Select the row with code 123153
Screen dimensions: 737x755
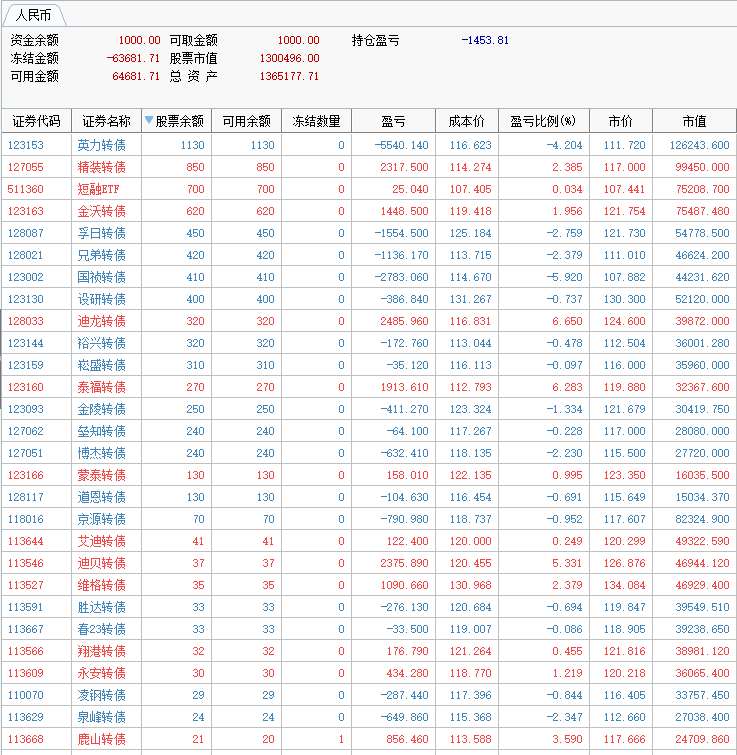tap(26, 145)
